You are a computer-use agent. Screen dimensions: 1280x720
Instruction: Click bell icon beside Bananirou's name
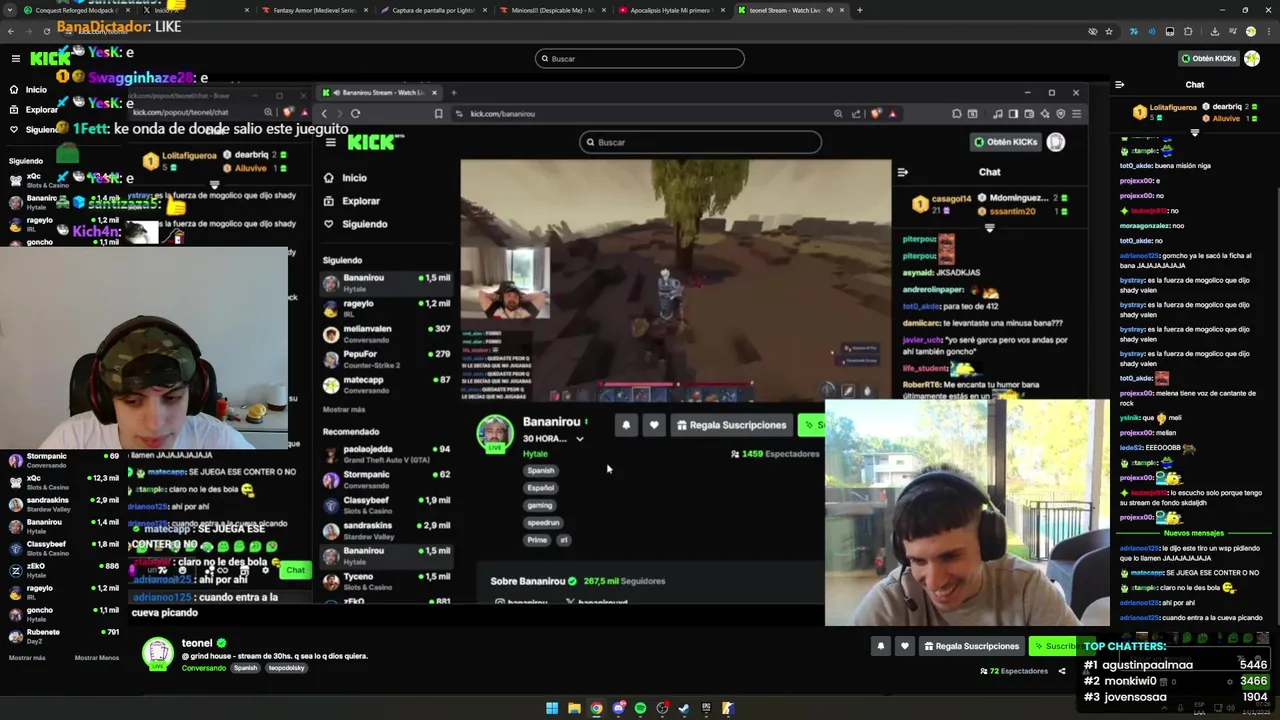626,425
